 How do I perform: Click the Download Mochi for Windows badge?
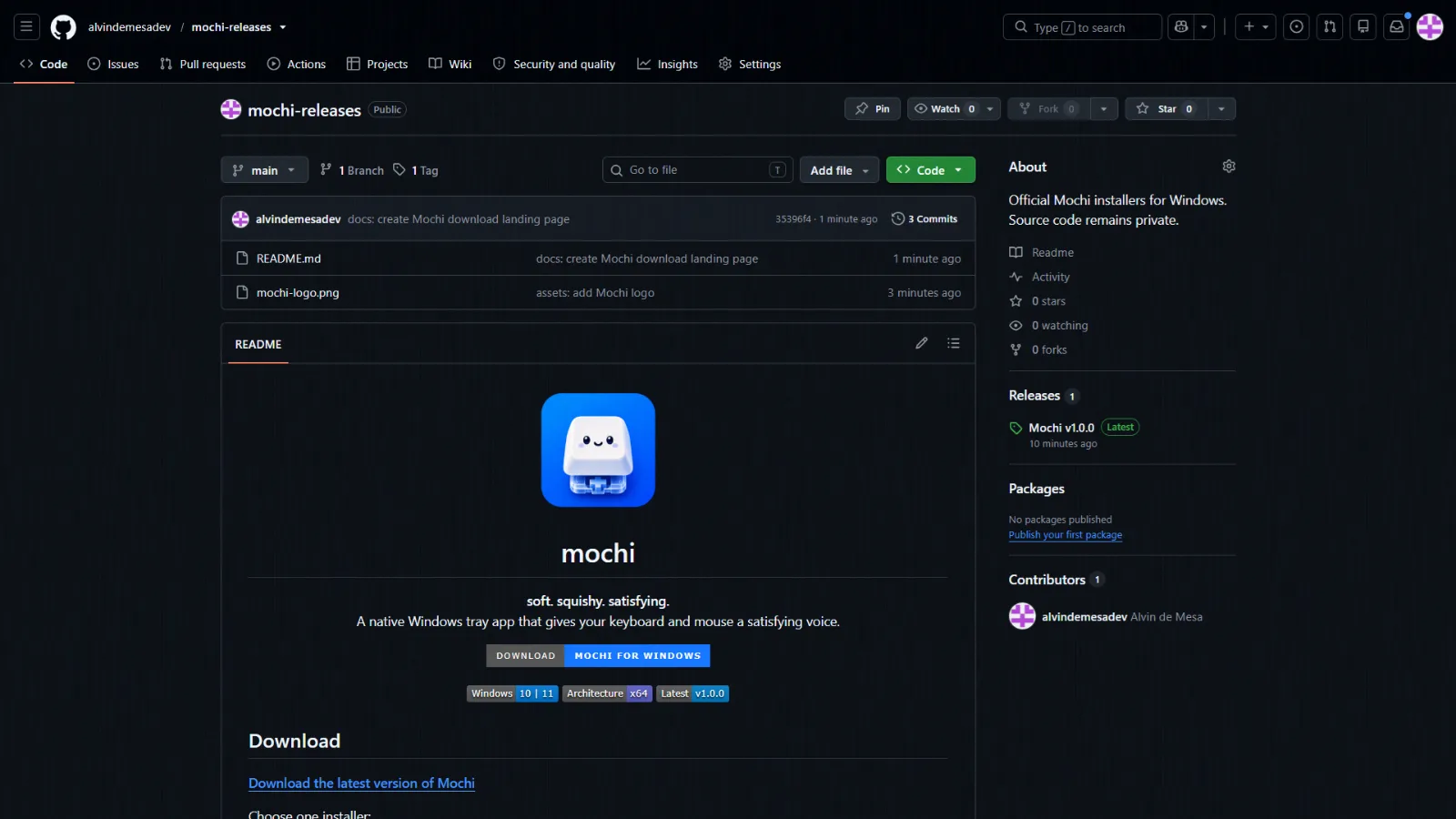coord(598,655)
